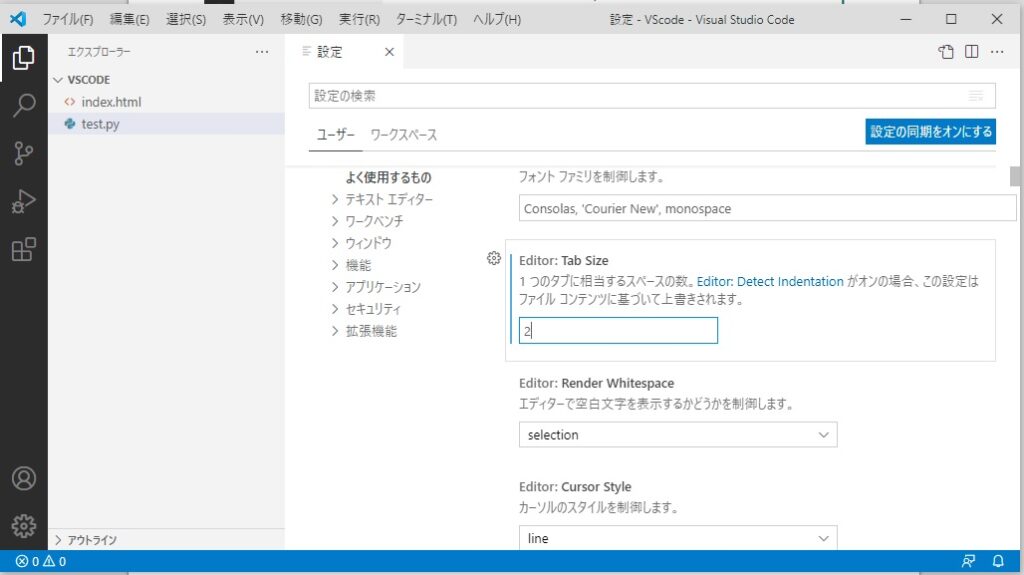
Task: Click the 設定の検索 search box
Action: point(652,96)
